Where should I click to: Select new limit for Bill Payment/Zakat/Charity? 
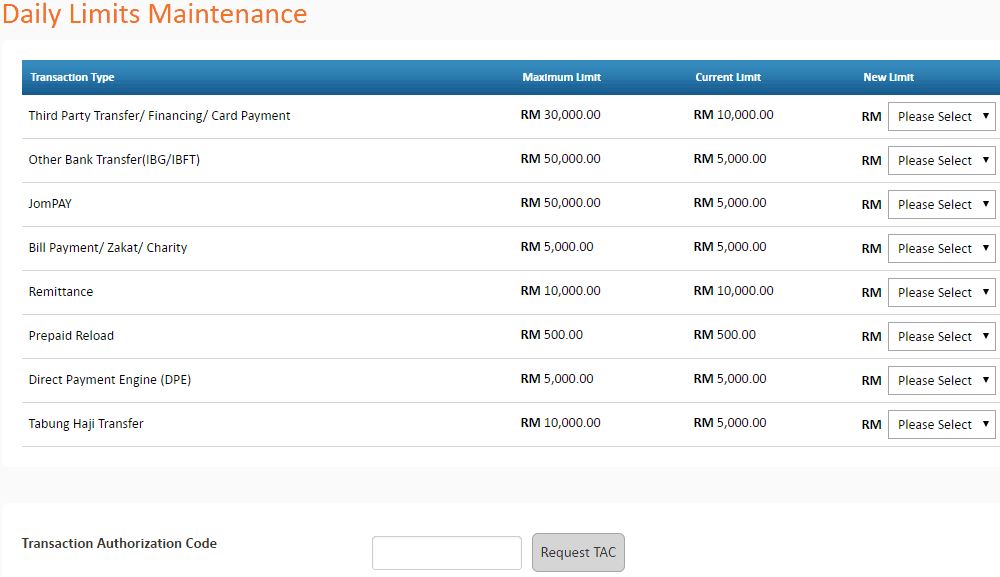[x=942, y=248]
